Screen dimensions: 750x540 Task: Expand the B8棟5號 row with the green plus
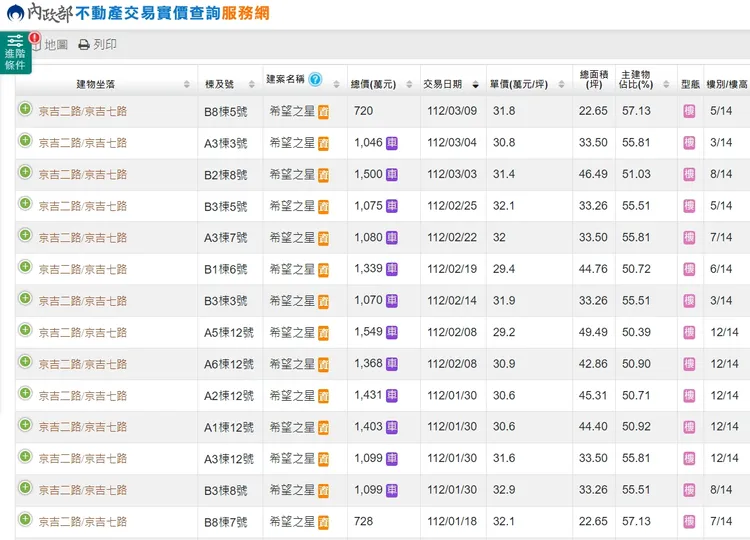(25, 109)
